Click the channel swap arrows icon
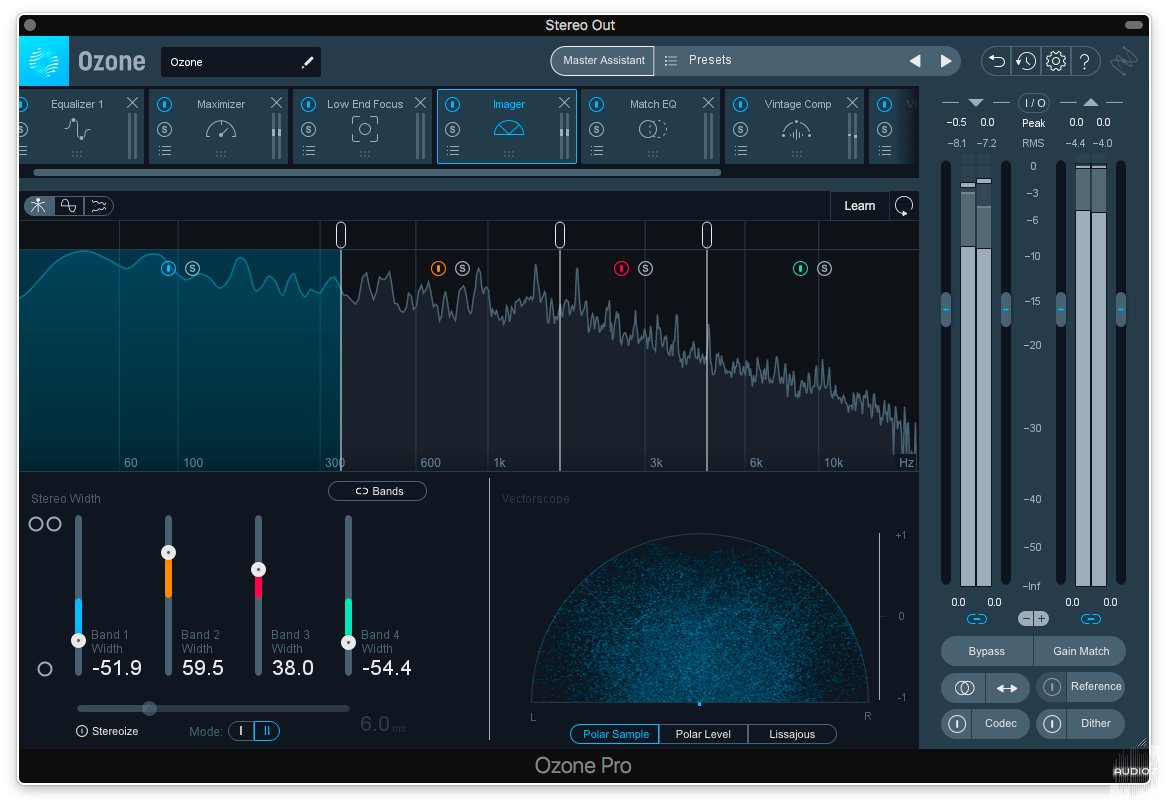1168x806 pixels. click(1007, 688)
